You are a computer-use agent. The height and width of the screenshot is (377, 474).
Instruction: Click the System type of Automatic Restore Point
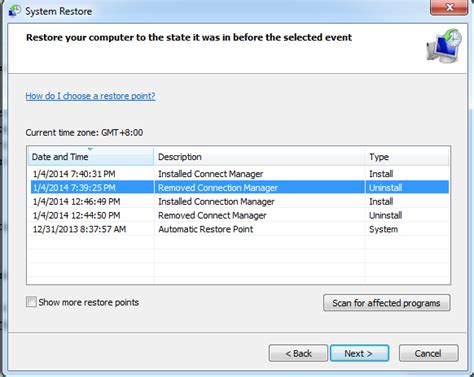point(383,229)
